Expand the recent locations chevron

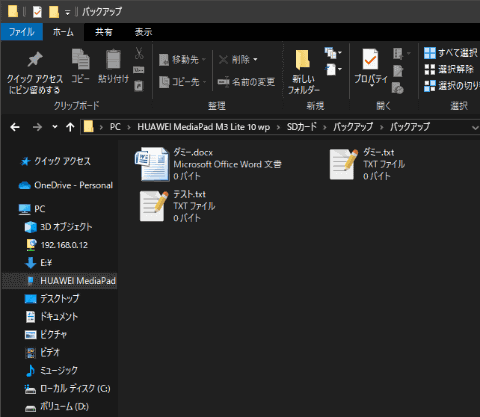point(55,127)
